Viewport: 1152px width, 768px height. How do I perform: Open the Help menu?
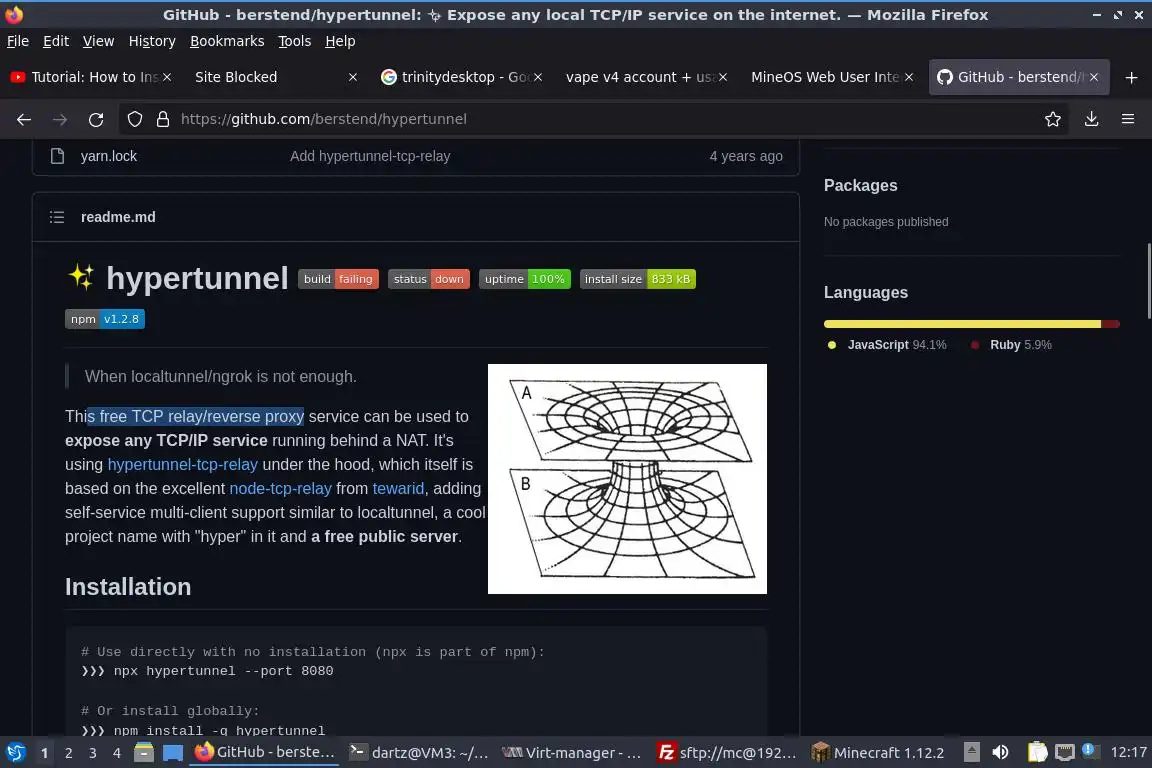coord(340,41)
